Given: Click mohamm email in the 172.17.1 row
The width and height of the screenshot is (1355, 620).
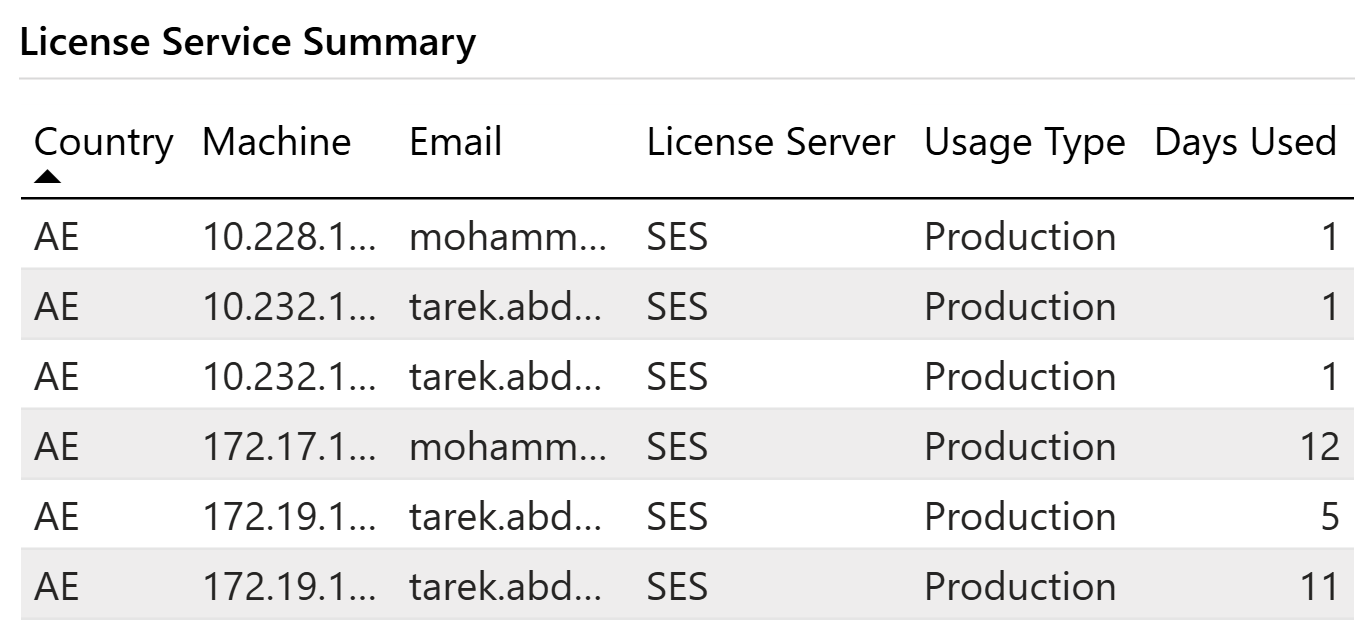Looking at the screenshot, I should coord(507,447).
